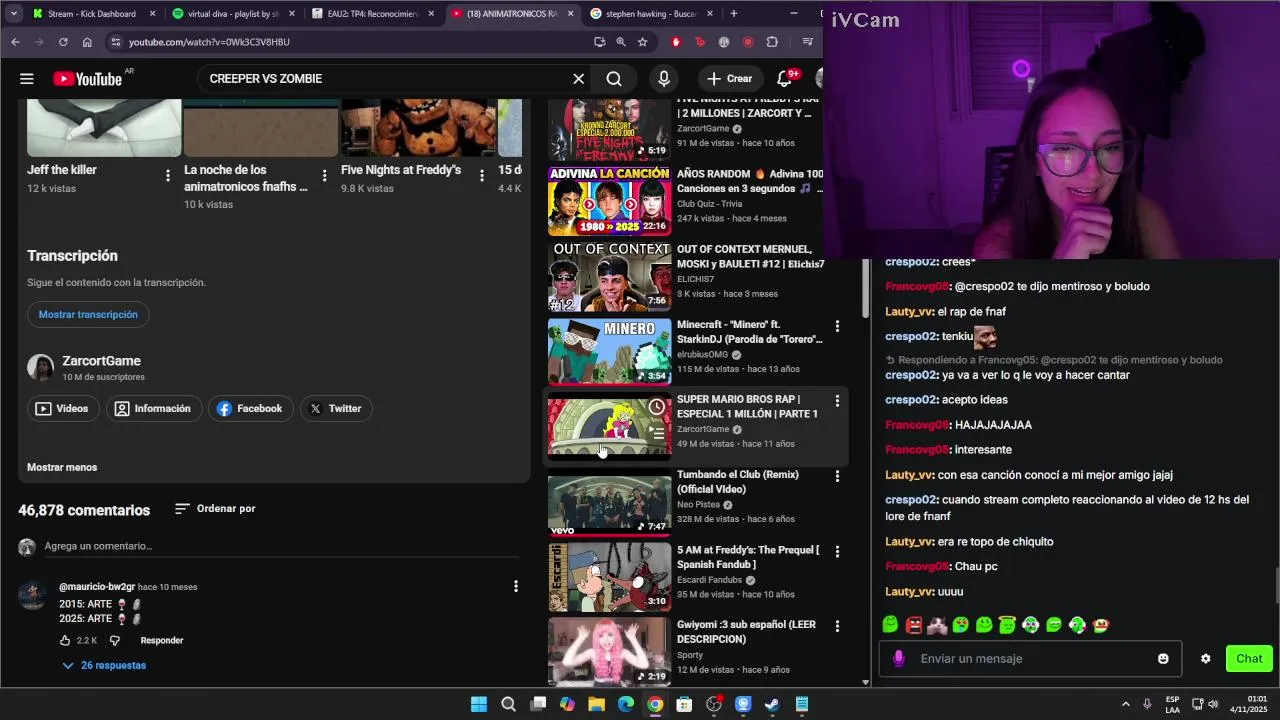Open options for Minecraft Minero video

coord(837,326)
